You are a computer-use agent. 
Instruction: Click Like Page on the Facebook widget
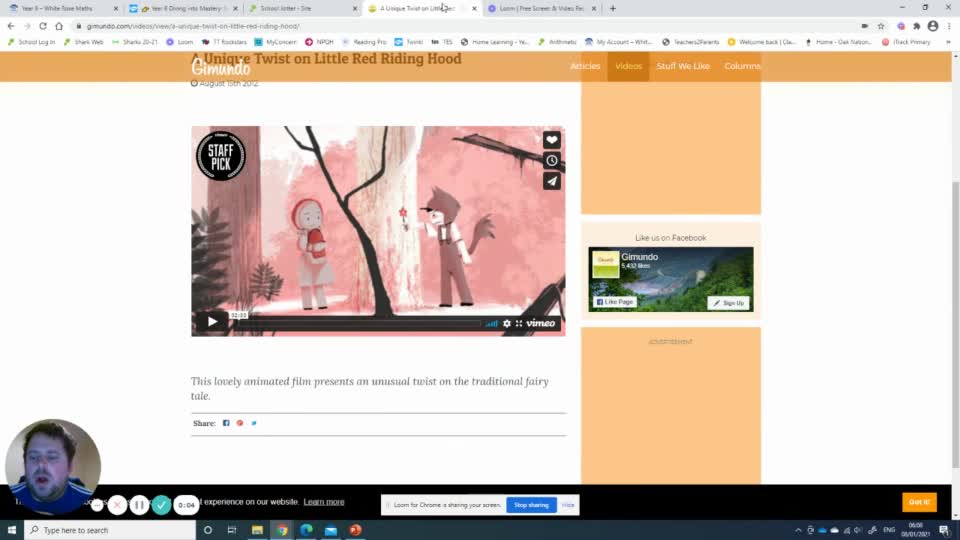point(615,302)
